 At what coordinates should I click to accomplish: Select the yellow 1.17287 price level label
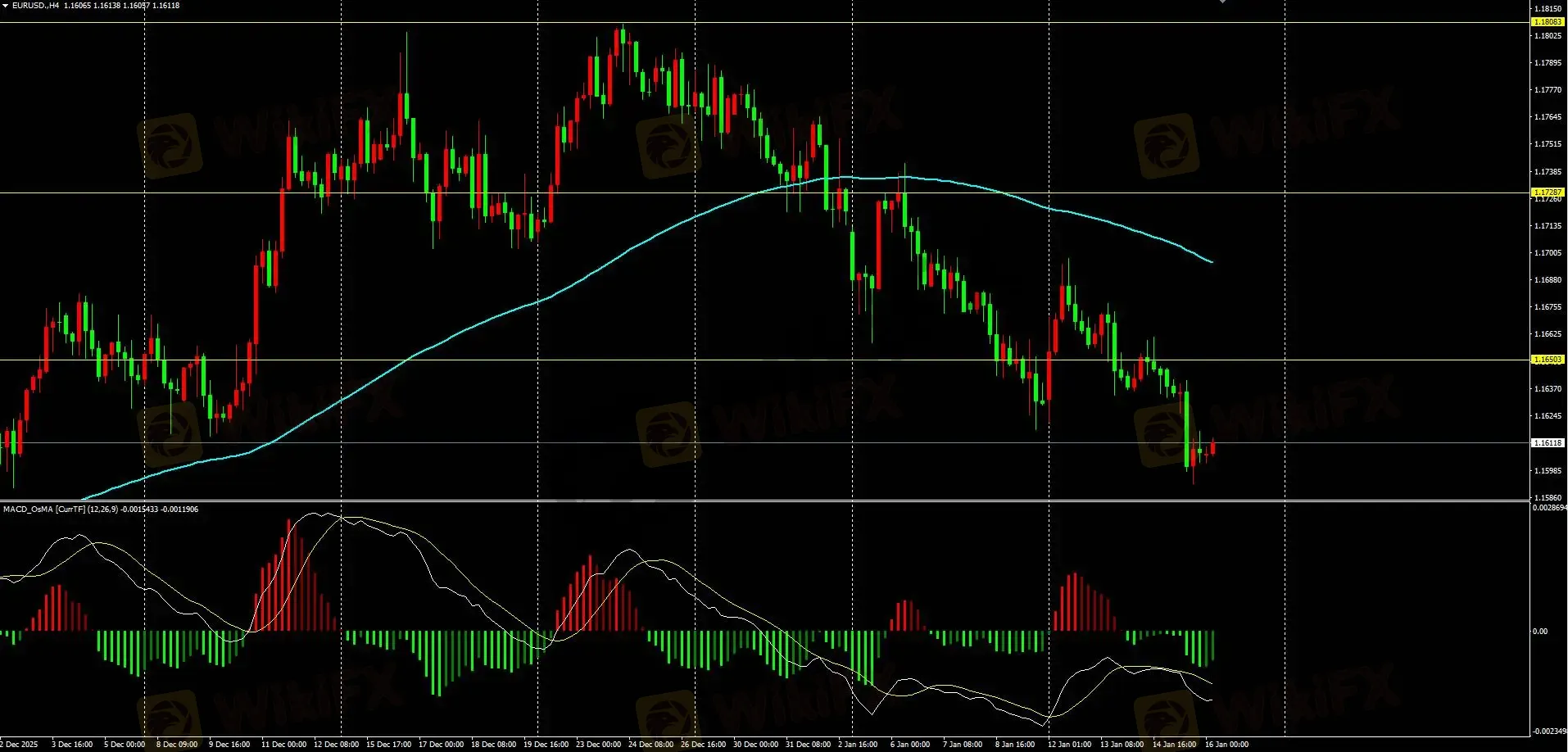point(1547,192)
